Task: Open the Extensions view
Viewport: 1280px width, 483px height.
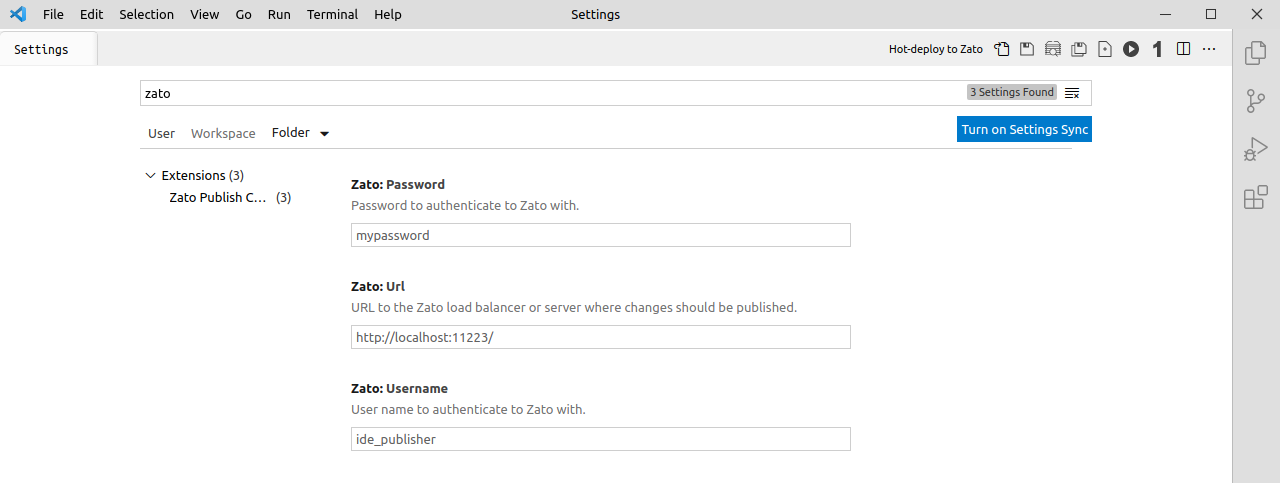Action: coord(1255,197)
